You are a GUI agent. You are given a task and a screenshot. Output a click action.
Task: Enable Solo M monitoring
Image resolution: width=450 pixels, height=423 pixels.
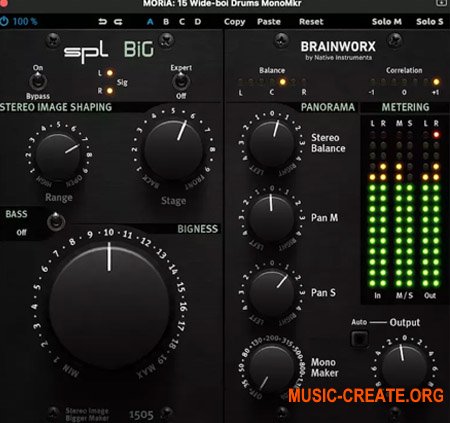click(387, 22)
